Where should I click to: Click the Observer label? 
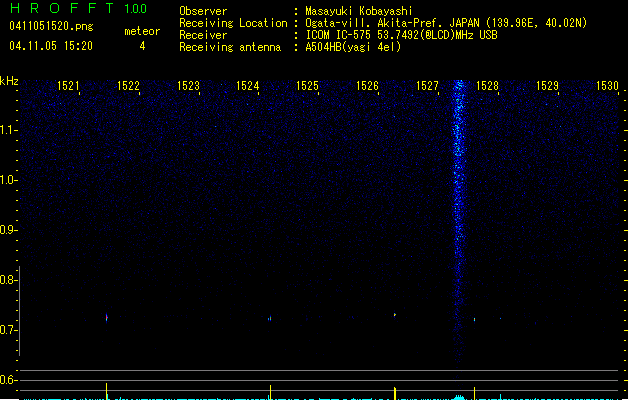203,11
